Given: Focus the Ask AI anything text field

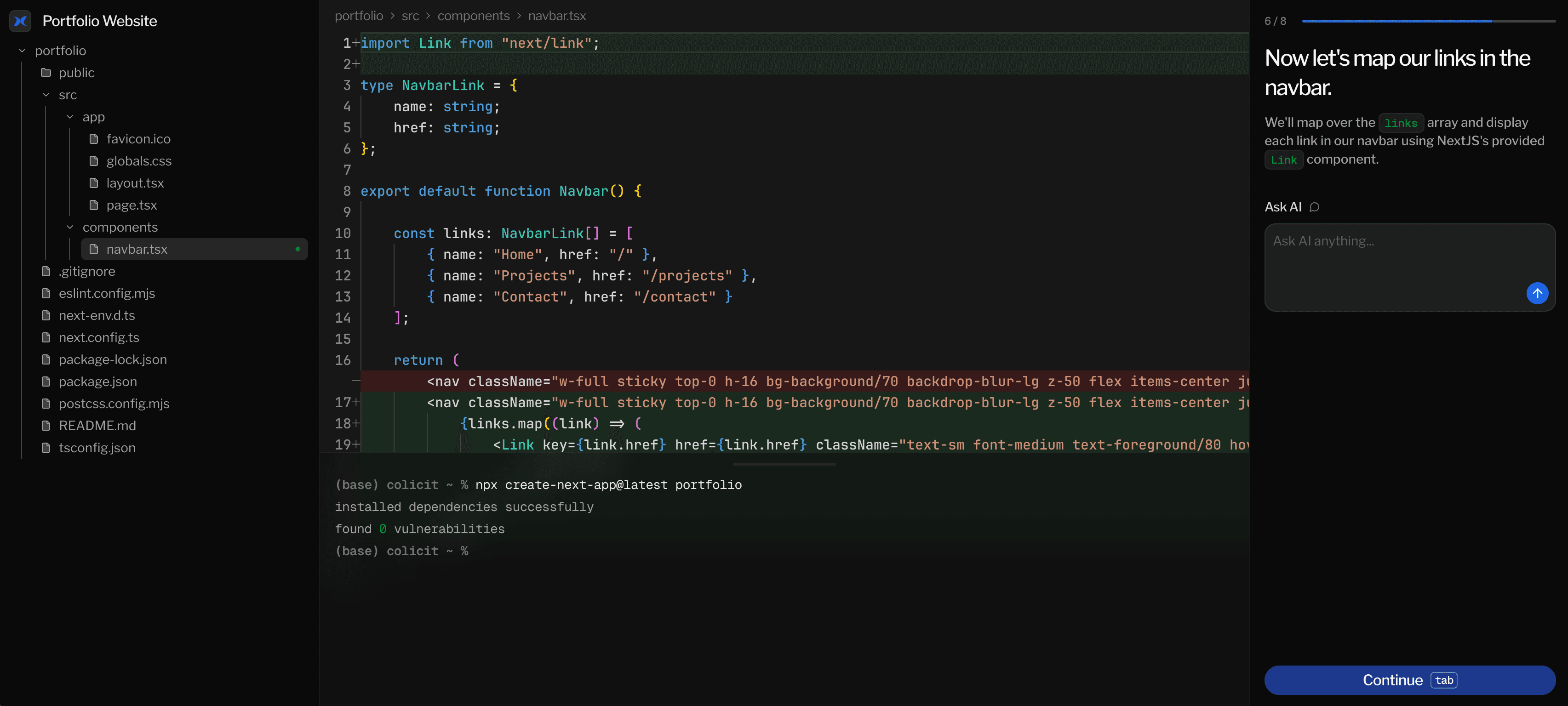Looking at the screenshot, I should click(x=1410, y=268).
